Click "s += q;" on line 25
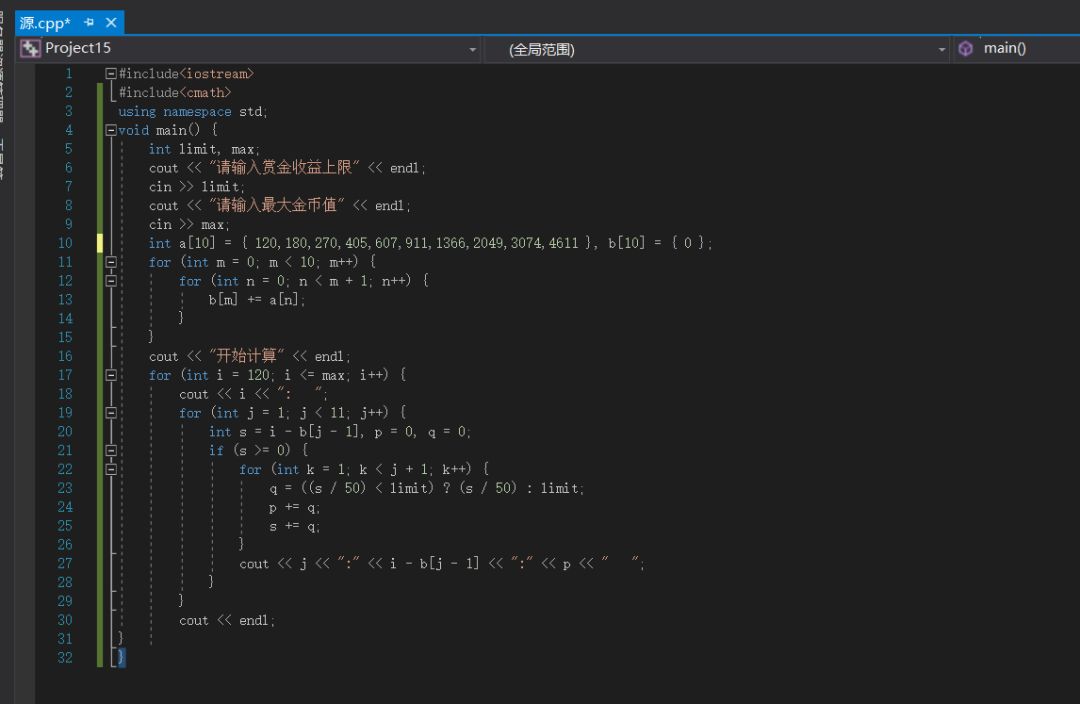The image size is (1080, 704). (x=295, y=526)
